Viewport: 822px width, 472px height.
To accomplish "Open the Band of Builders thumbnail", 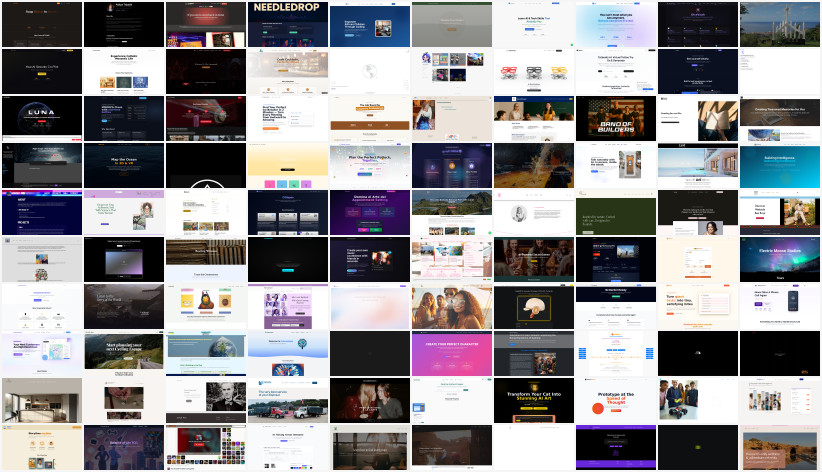I will point(616,118).
